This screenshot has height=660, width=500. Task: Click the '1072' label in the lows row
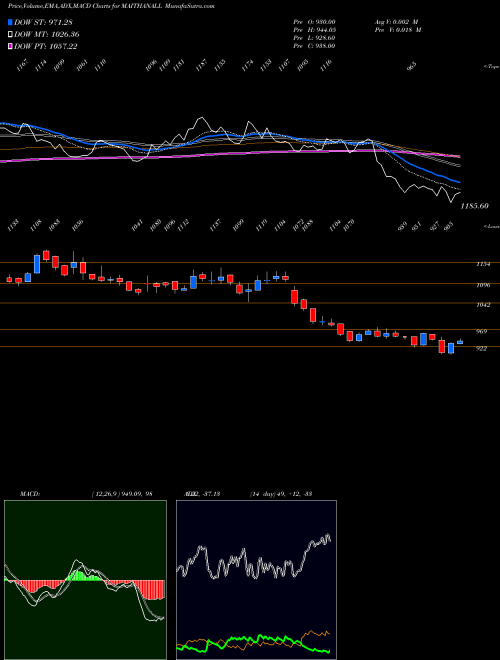pyautogui.click(x=298, y=226)
